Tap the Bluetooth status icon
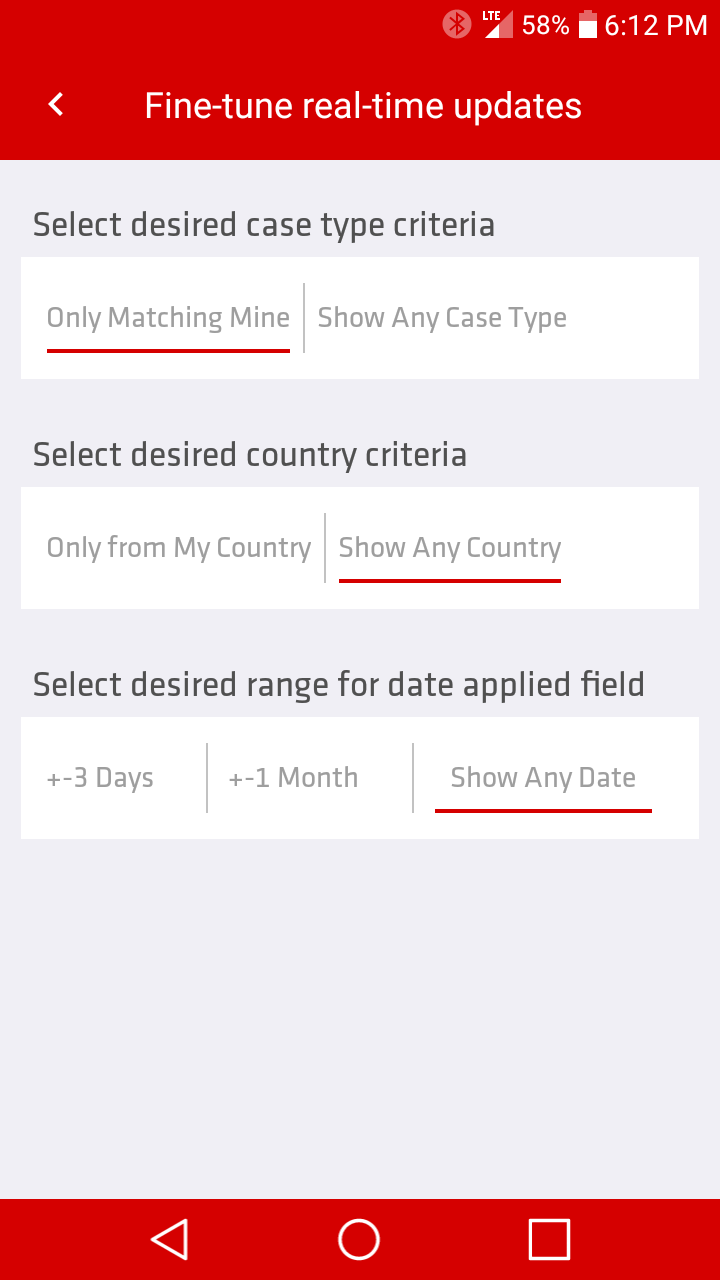Viewport: 720px width, 1280px height. 457,24
